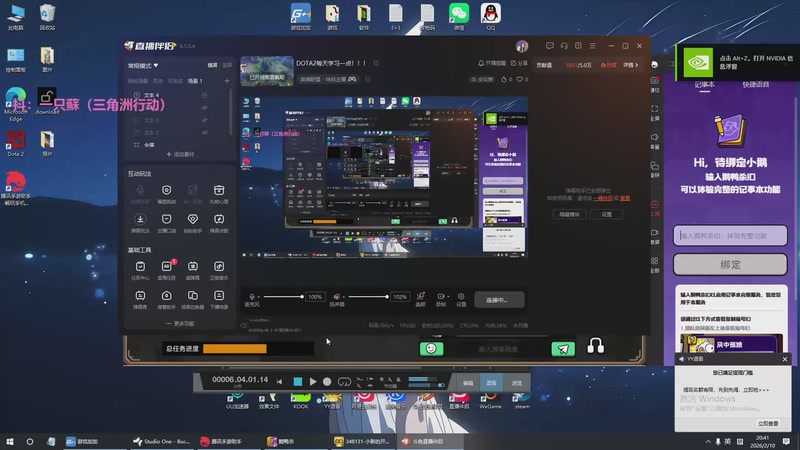Image resolution: width=800 pixels, height=450 pixels.
Task: Click the green paper-plane send button
Action: click(563, 349)
